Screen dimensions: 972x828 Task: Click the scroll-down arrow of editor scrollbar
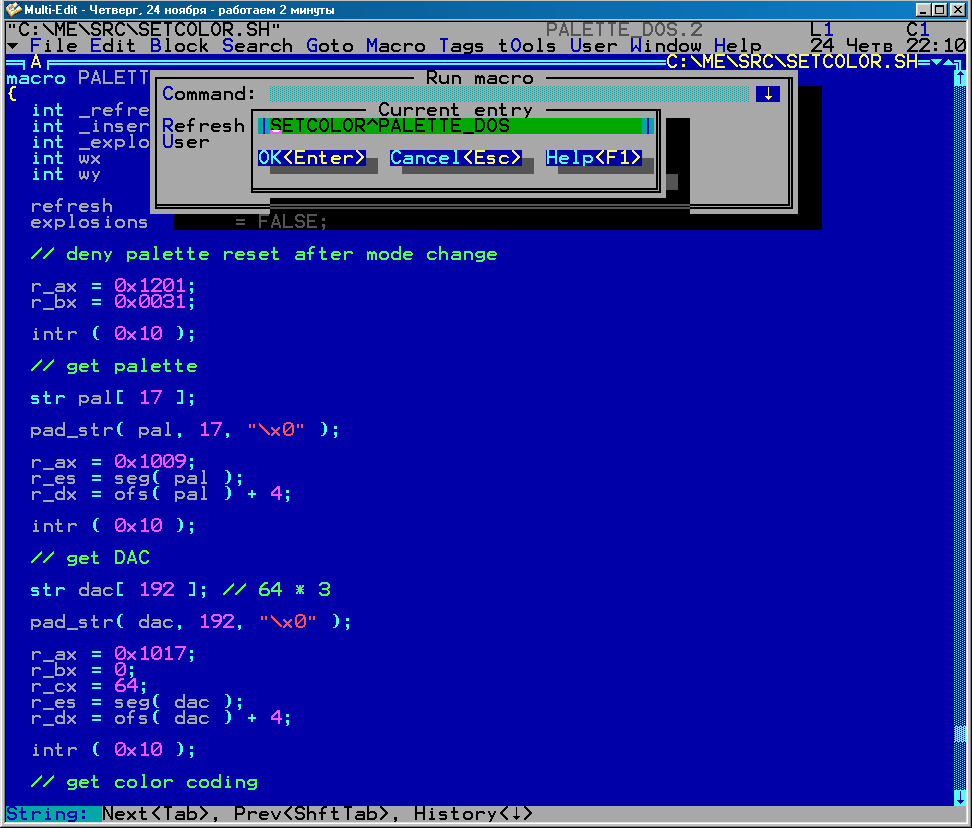960,797
